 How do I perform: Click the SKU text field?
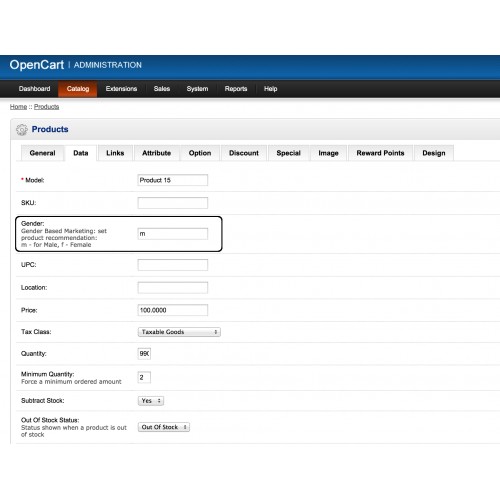point(173,203)
